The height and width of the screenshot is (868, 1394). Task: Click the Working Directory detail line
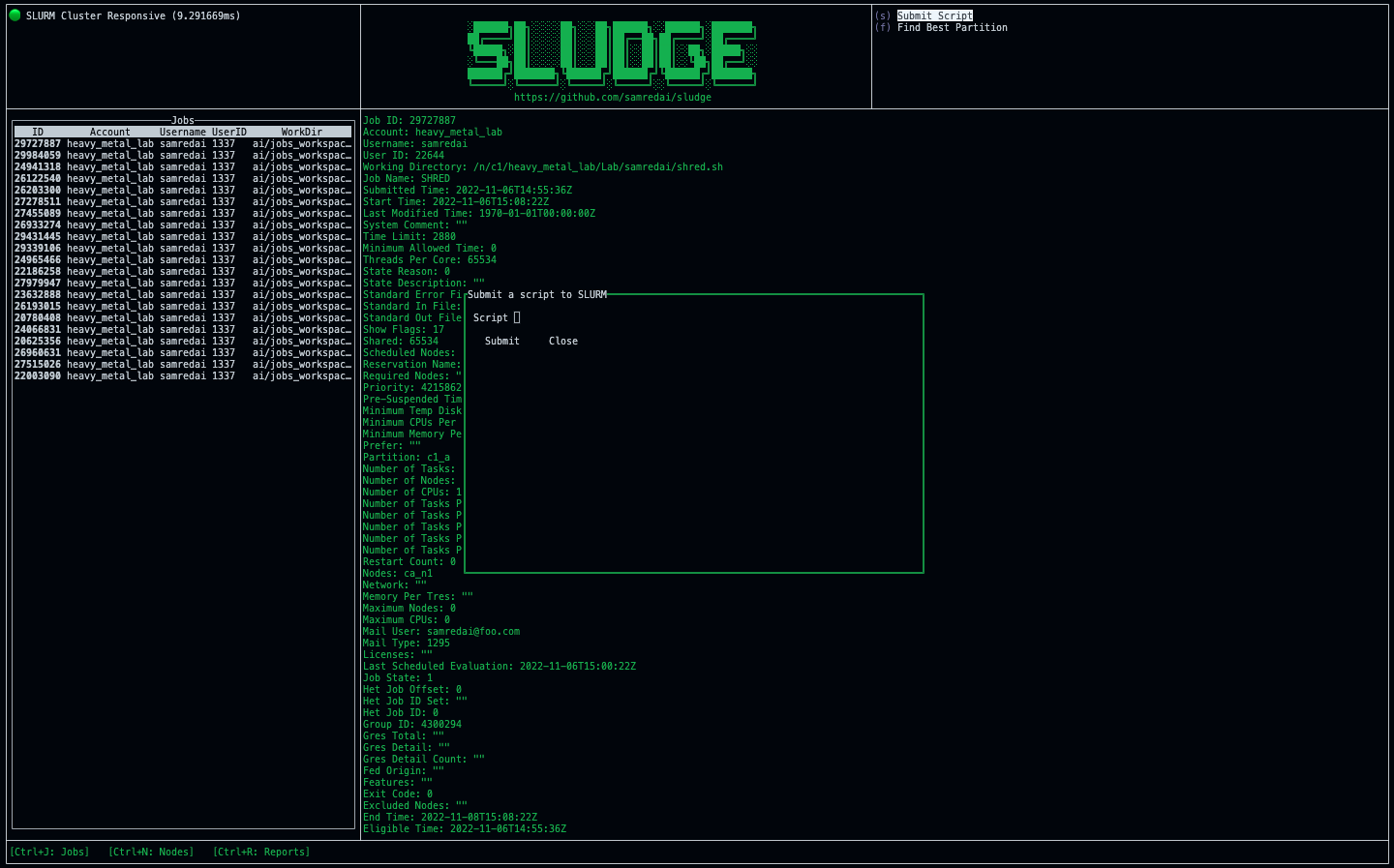pyautogui.click(x=543, y=166)
